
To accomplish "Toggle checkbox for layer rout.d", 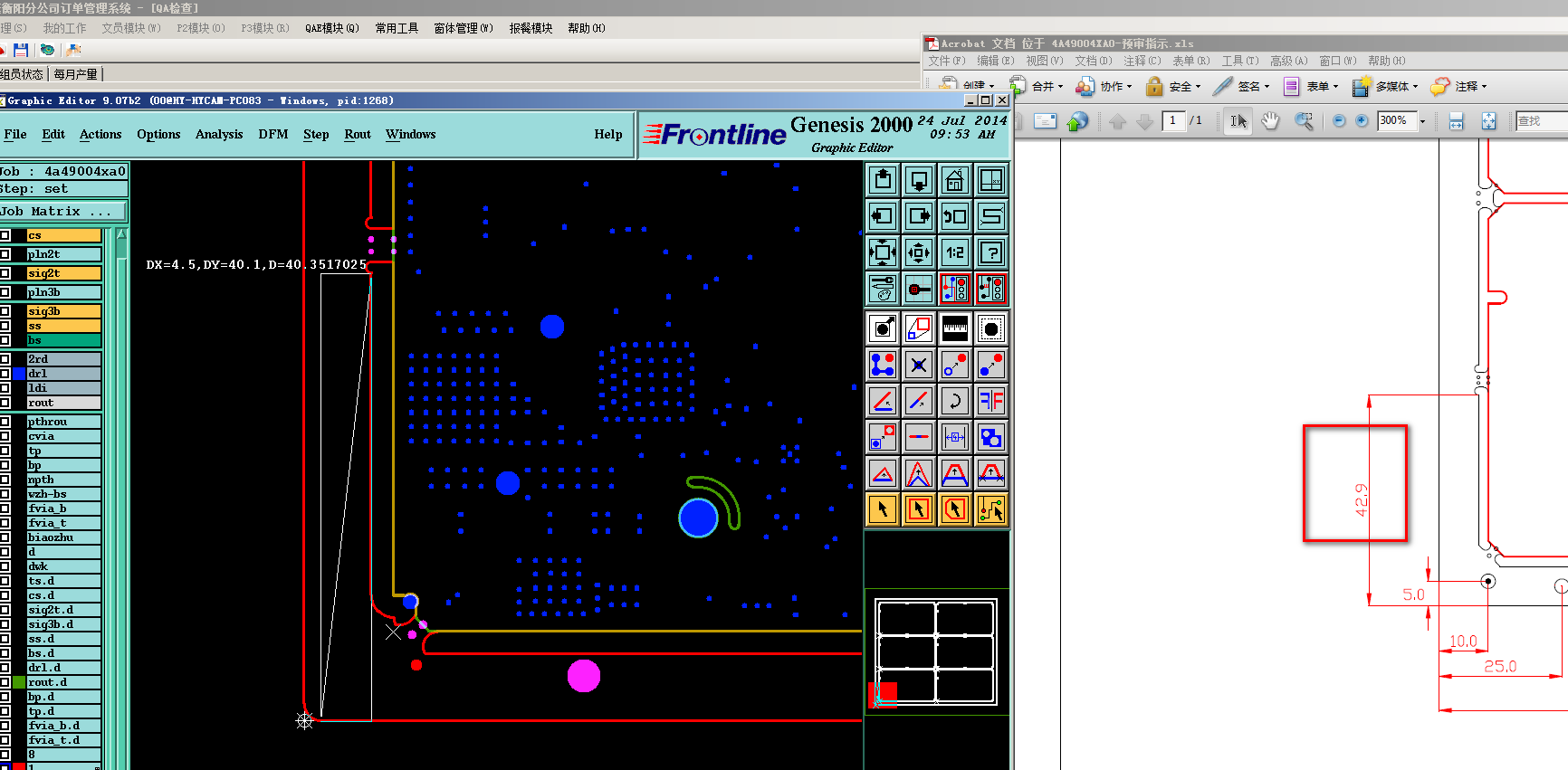I will [5, 682].
